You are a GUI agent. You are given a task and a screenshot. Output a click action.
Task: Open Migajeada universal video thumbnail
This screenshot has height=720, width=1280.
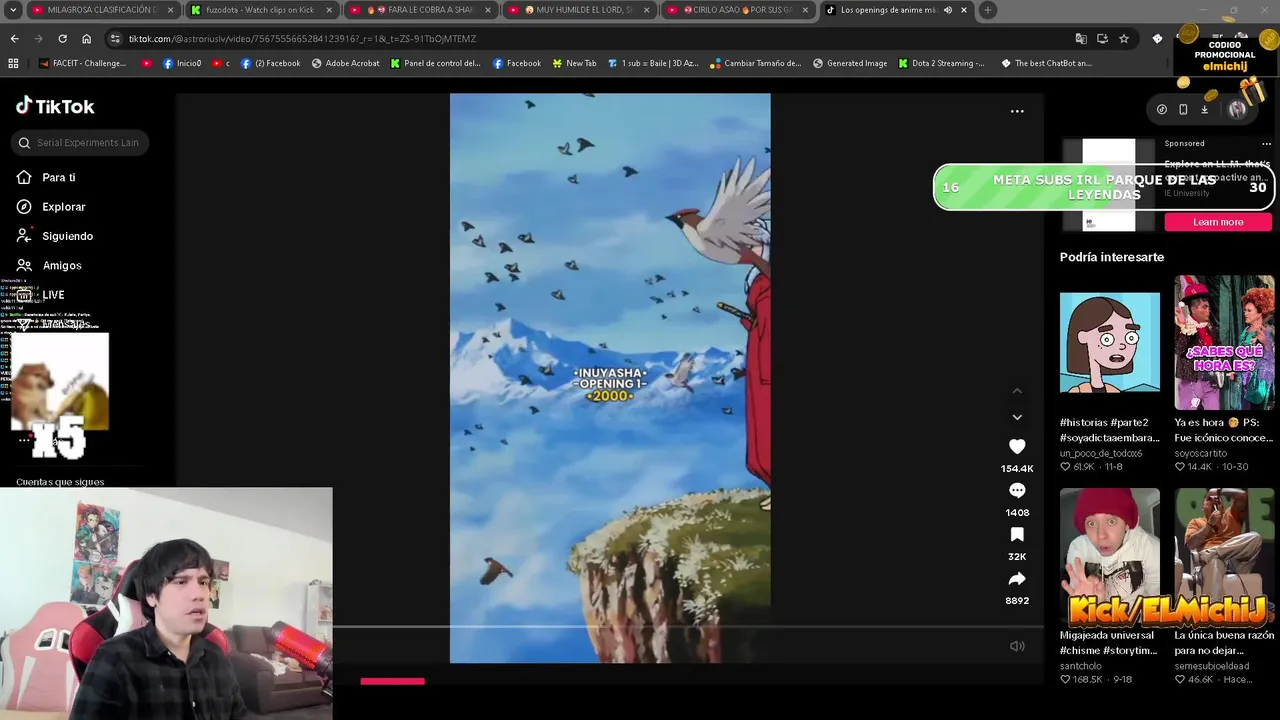click(1110, 555)
